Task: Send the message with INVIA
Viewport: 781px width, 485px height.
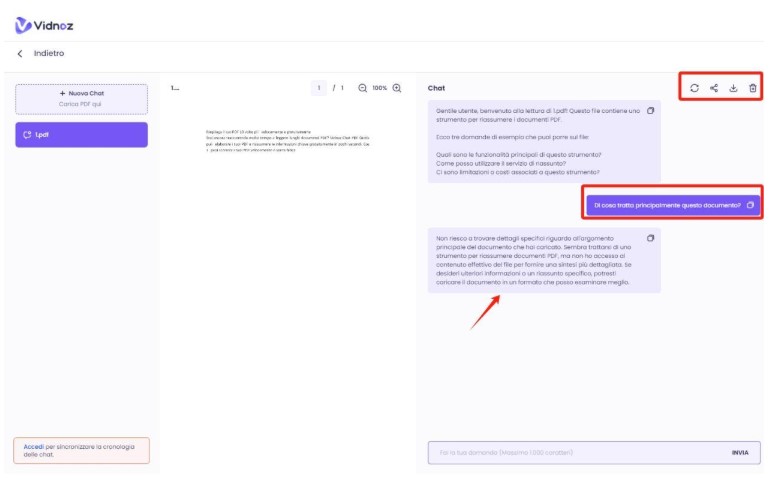Action: pyautogui.click(x=740, y=453)
